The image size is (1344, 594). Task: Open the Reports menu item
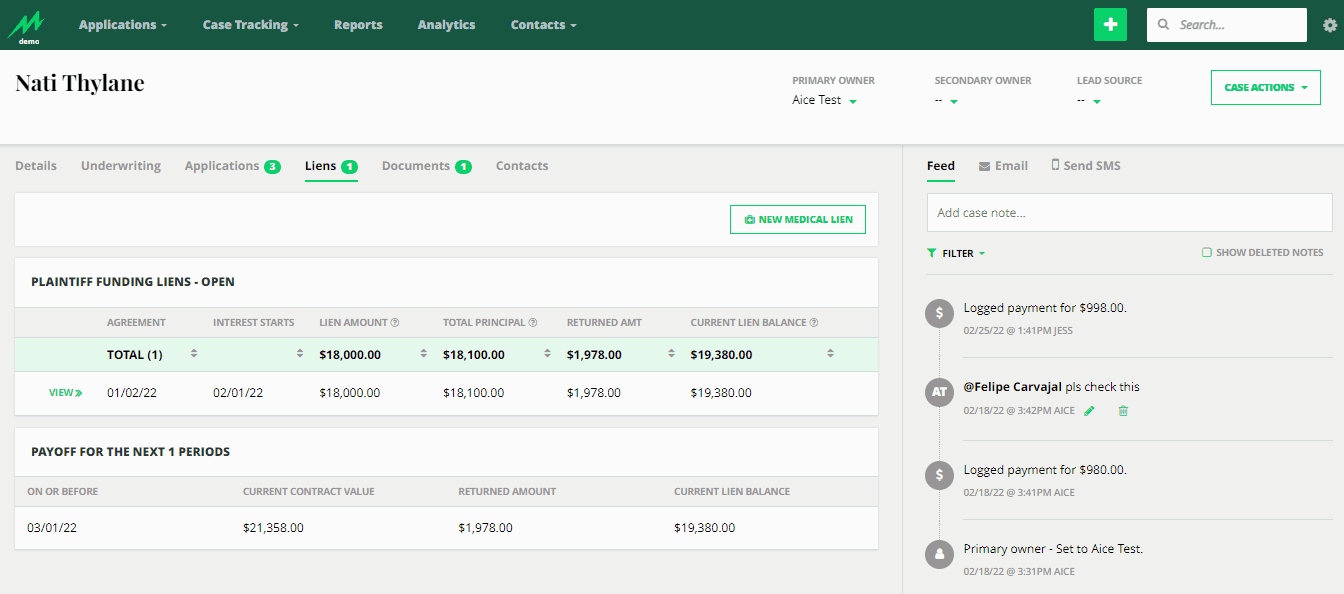[358, 25]
